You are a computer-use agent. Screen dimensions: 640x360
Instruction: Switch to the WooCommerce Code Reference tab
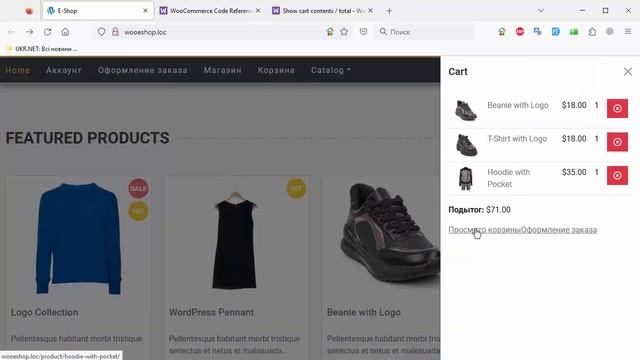pyautogui.click(x=210, y=11)
